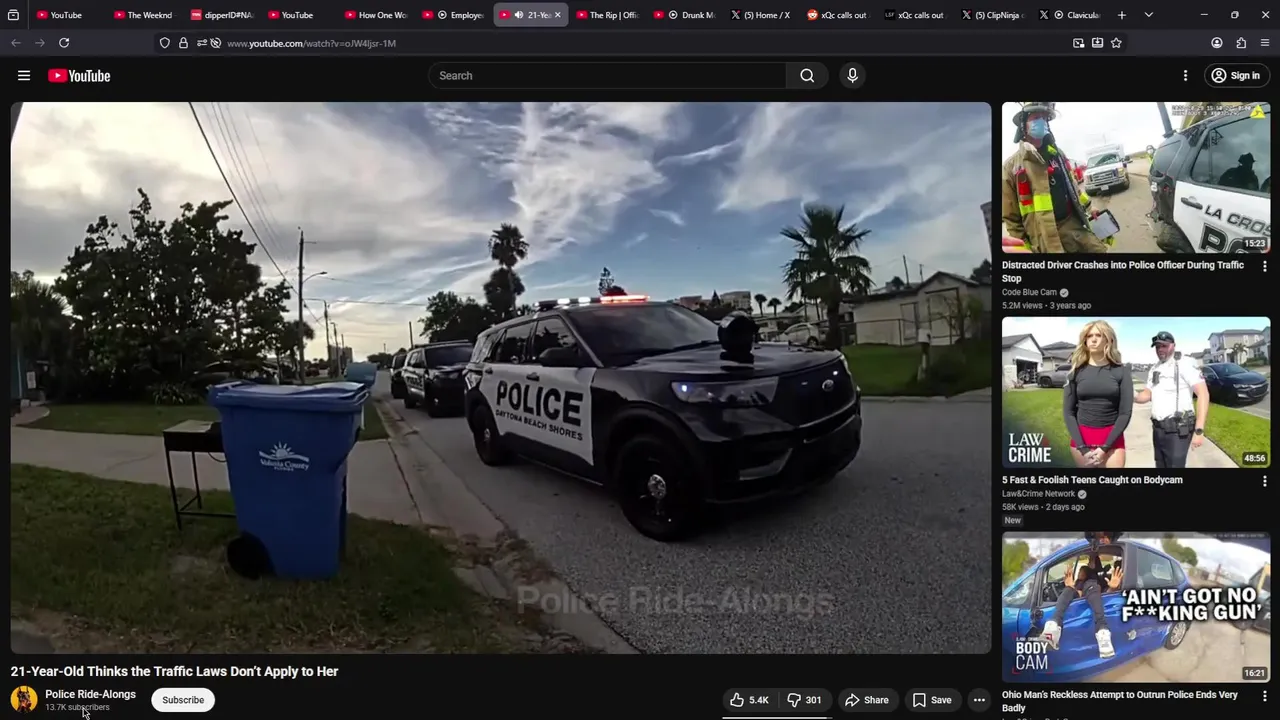
Task: Click the 13.7K subscribers text
Action: [x=77, y=708]
